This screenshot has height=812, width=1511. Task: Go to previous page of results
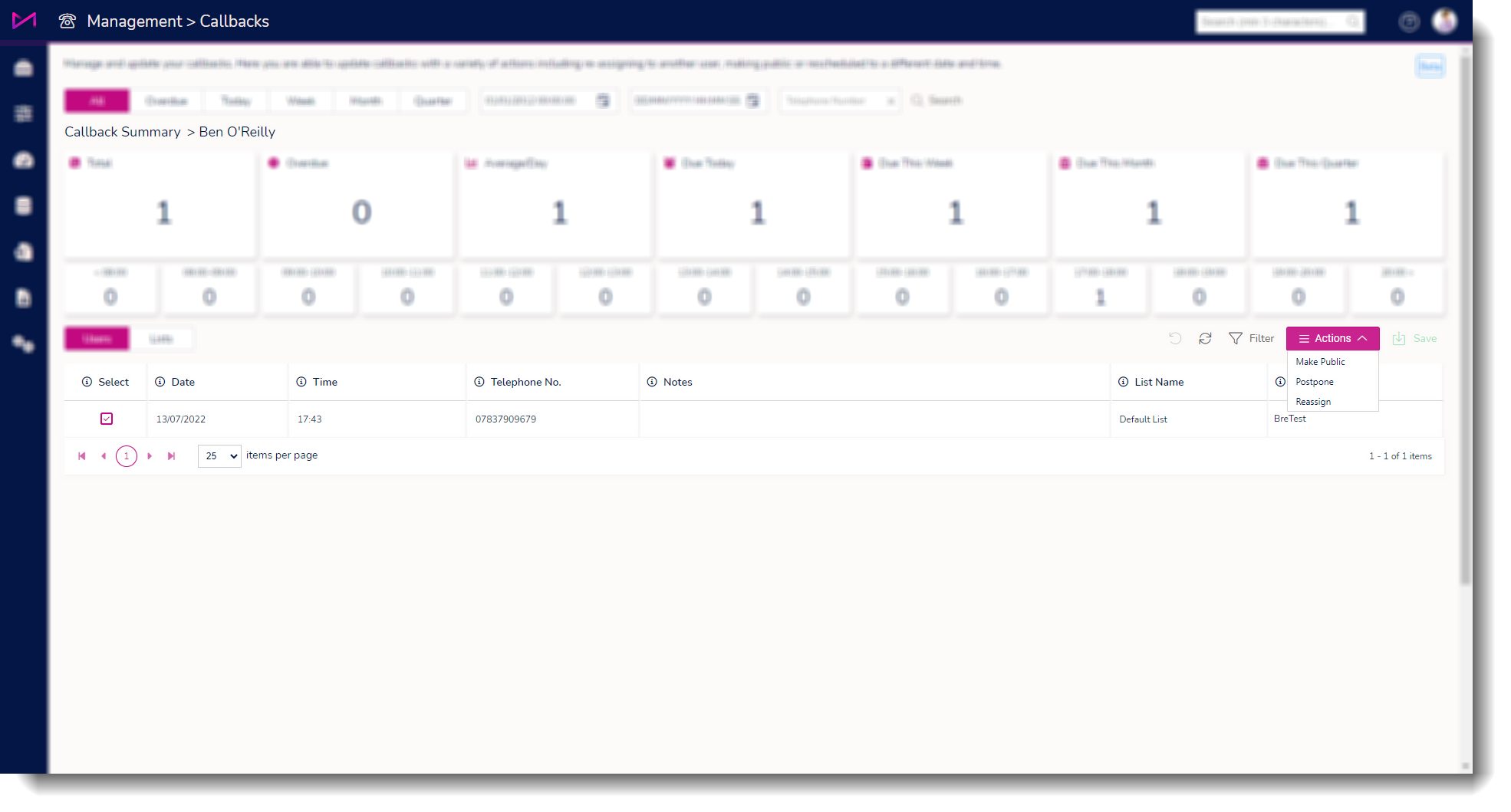coord(104,456)
